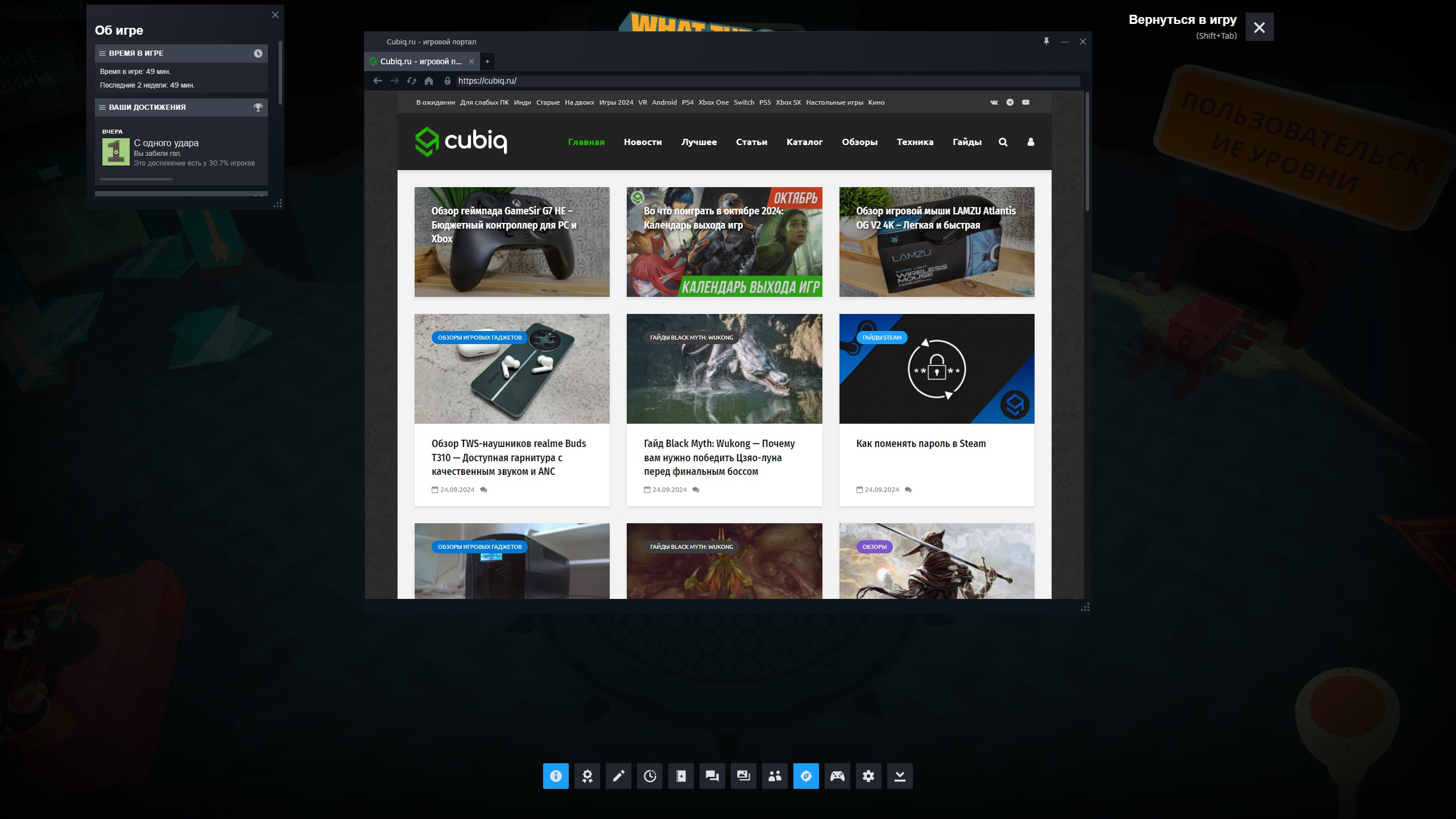The image size is (1456, 819).
Task: Open the Техника menu item
Action: pyautogui.click(x=915, y=142)
